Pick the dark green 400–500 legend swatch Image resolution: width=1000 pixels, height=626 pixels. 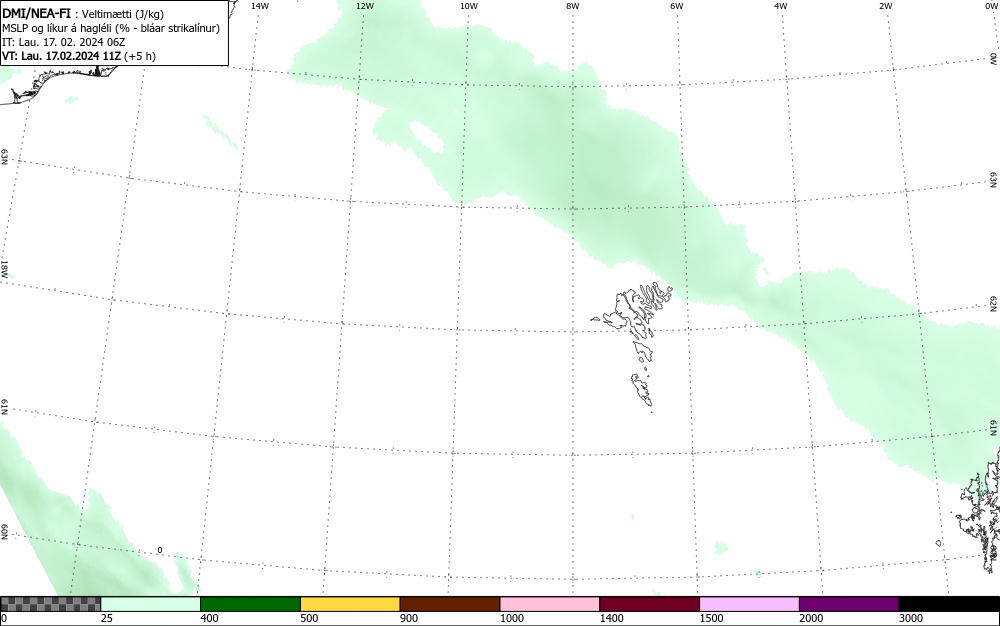point(250,604)
